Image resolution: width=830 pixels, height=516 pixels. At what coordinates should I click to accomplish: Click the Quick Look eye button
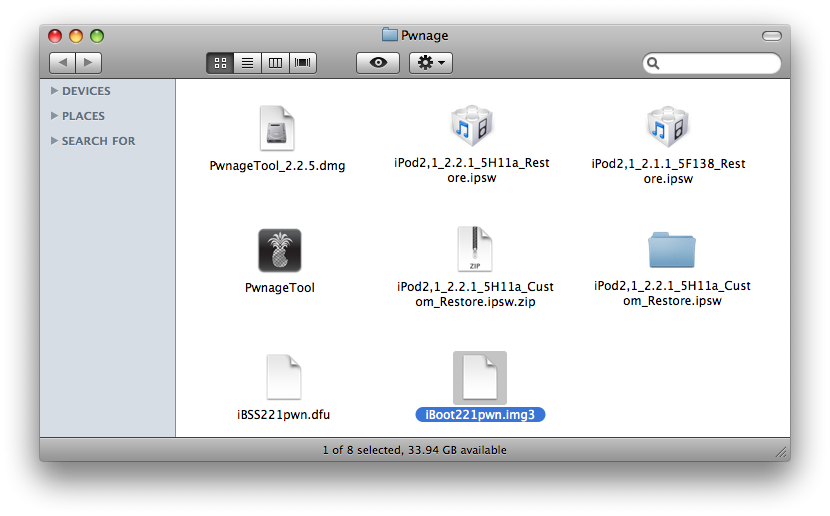(378, 63)
